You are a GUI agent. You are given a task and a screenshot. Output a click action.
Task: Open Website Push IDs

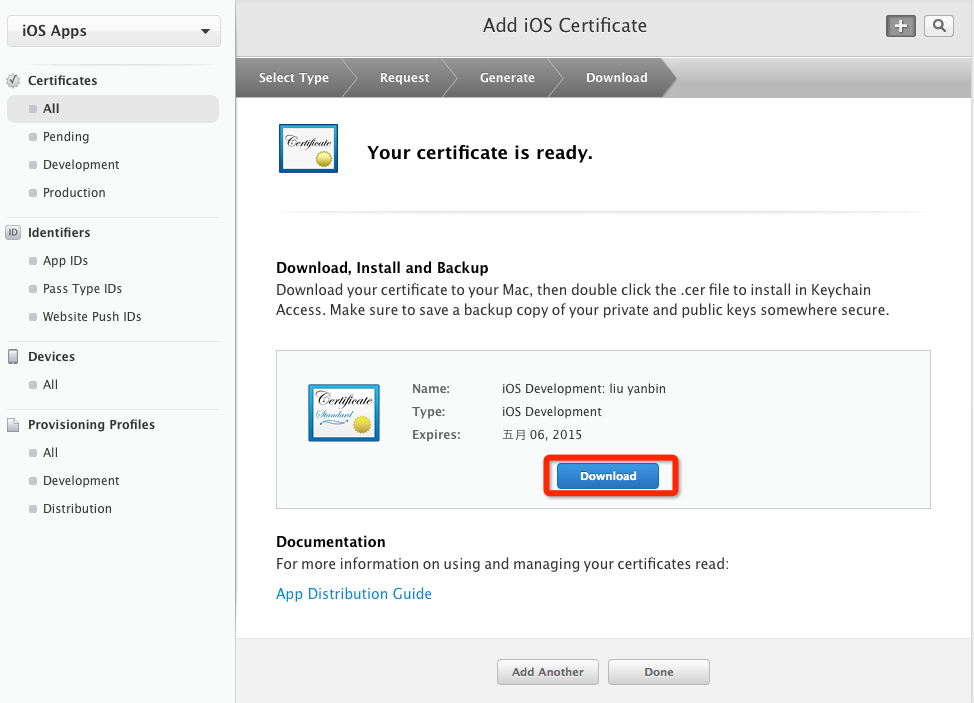pos(92,316)
